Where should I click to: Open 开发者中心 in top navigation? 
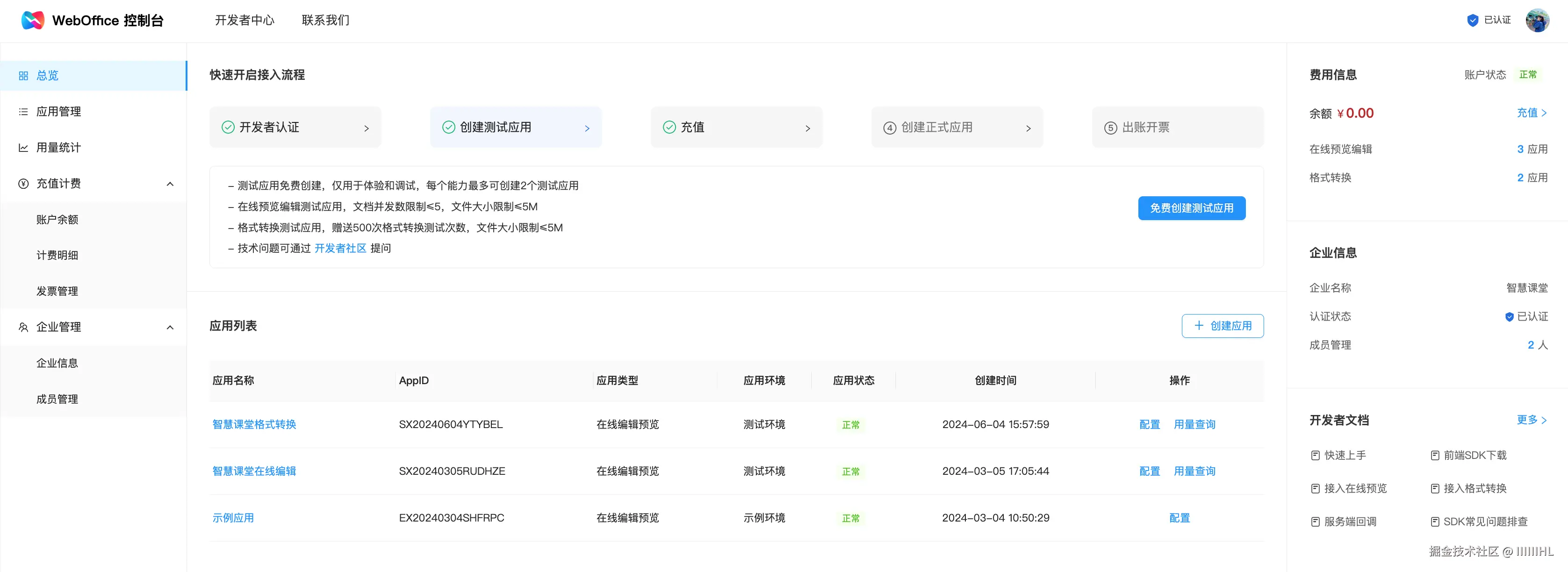coord(244,20)
